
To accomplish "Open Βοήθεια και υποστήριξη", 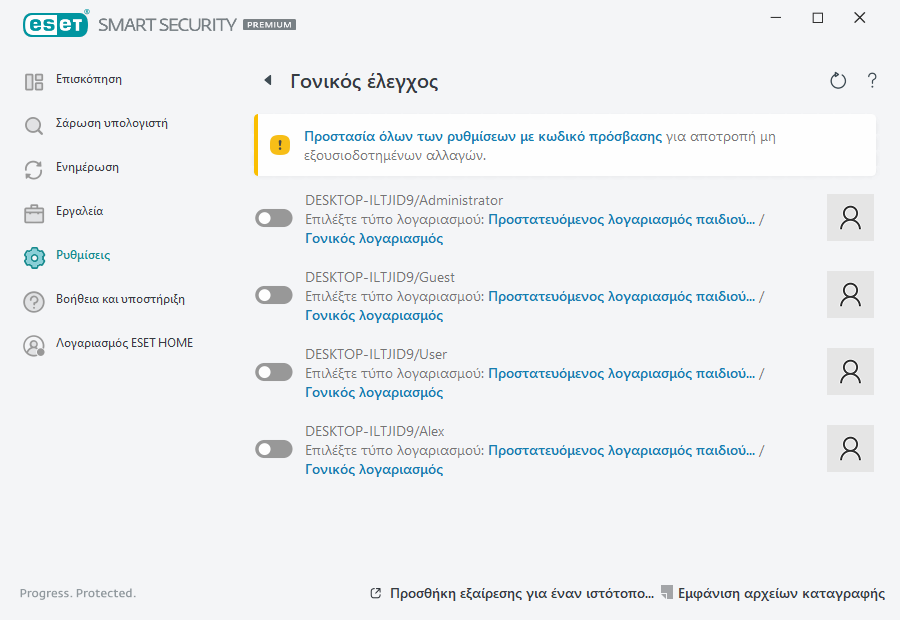I will [115, 299].
